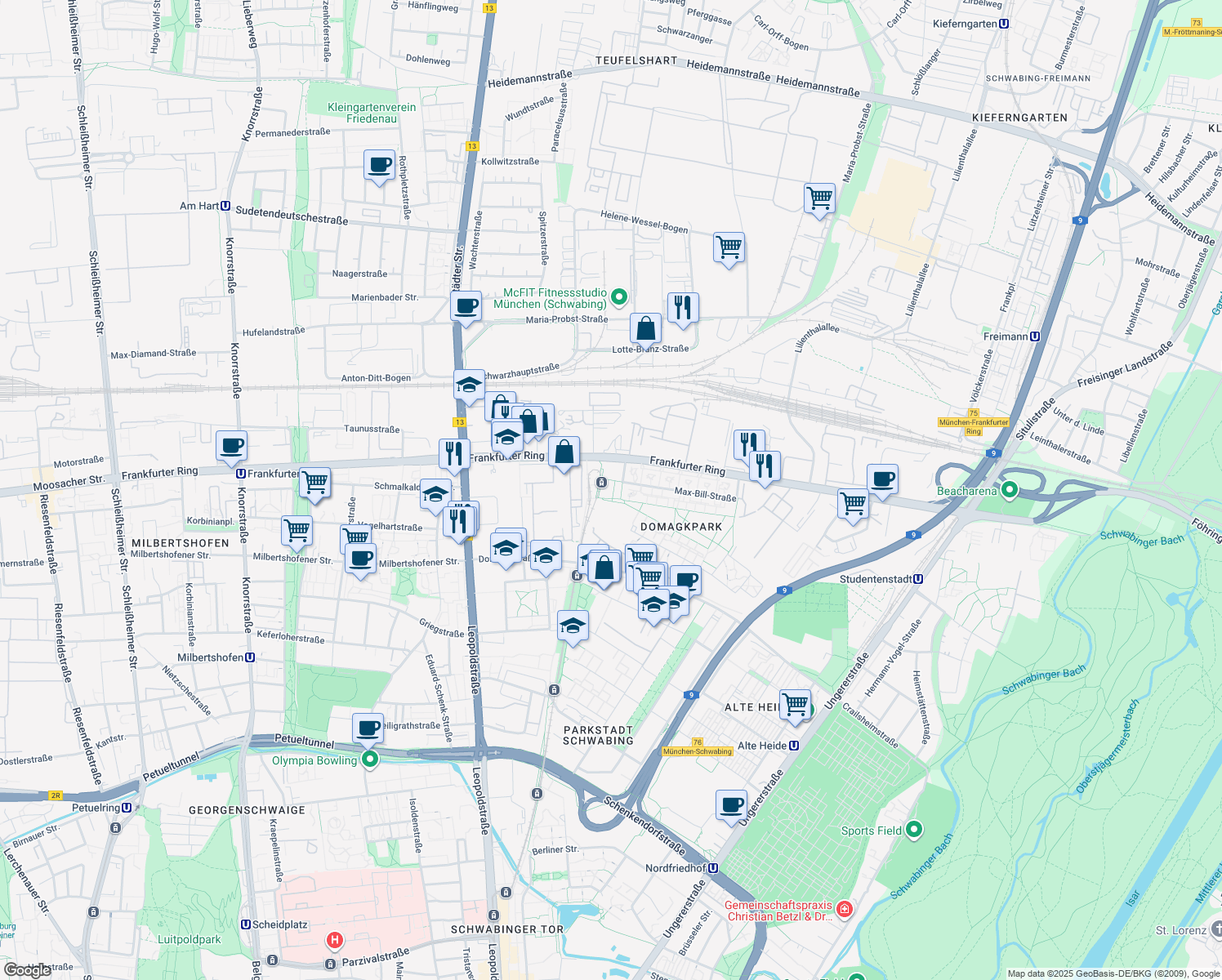Screen dimensions: 1222x980
Task: Click the Beacharena green marker
Action: click(1009, 491)
